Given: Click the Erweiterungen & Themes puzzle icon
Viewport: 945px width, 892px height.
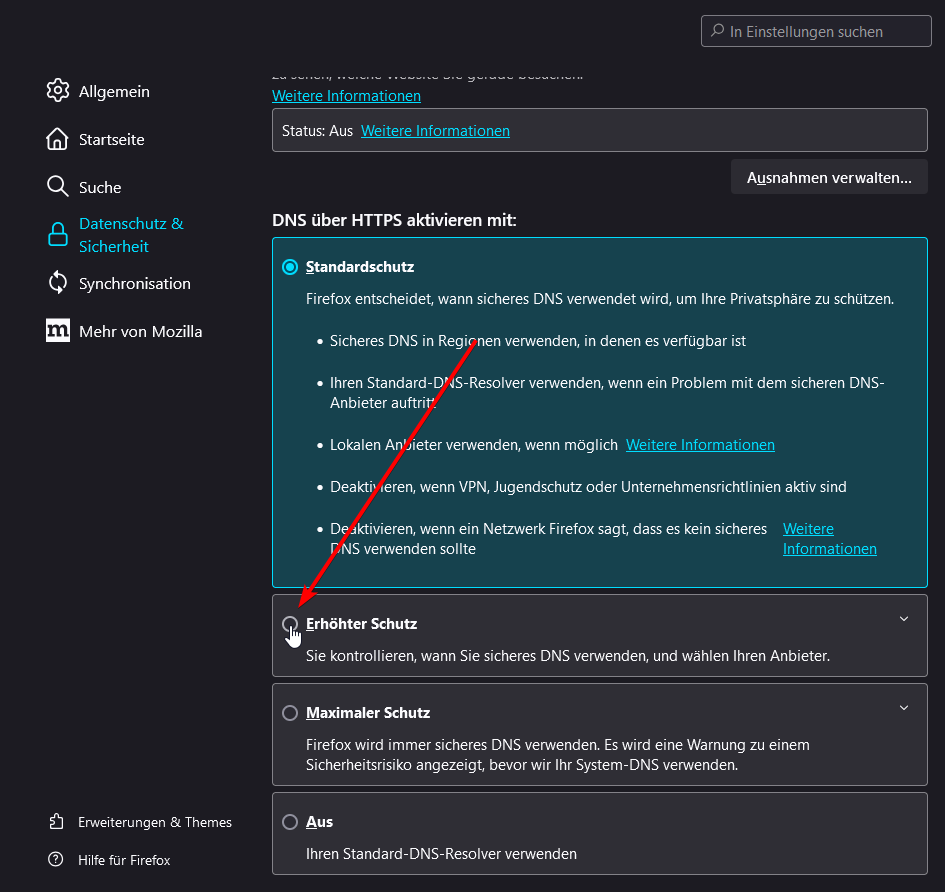Looking at the screenshot, I should pos(57,821).
